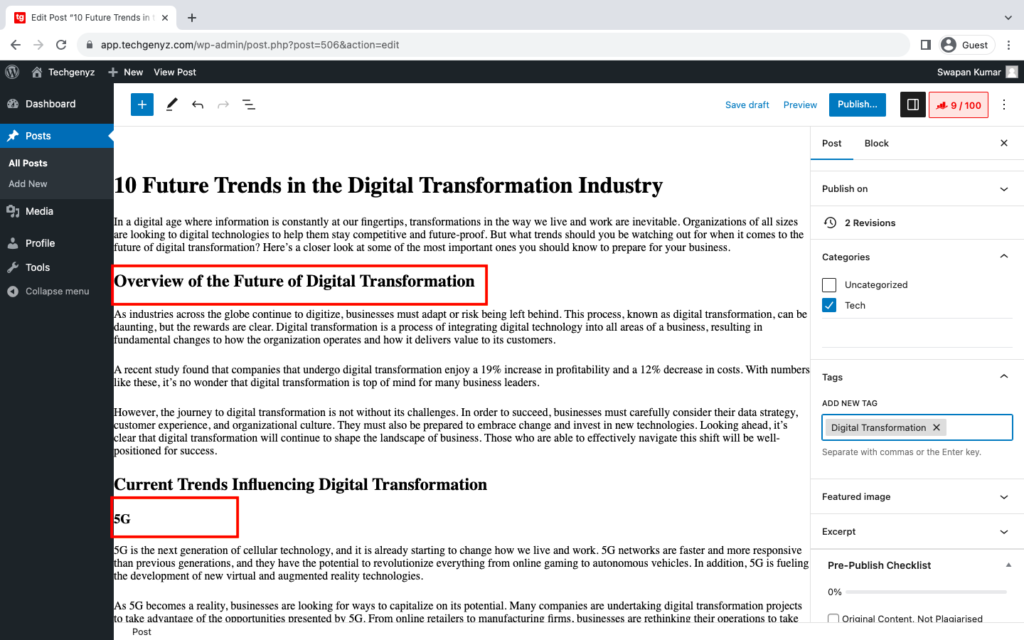Toggle the settings sidebar panel icon
Image resolution: width=1024 pixels, height=640 pixels.
[913, 104]
